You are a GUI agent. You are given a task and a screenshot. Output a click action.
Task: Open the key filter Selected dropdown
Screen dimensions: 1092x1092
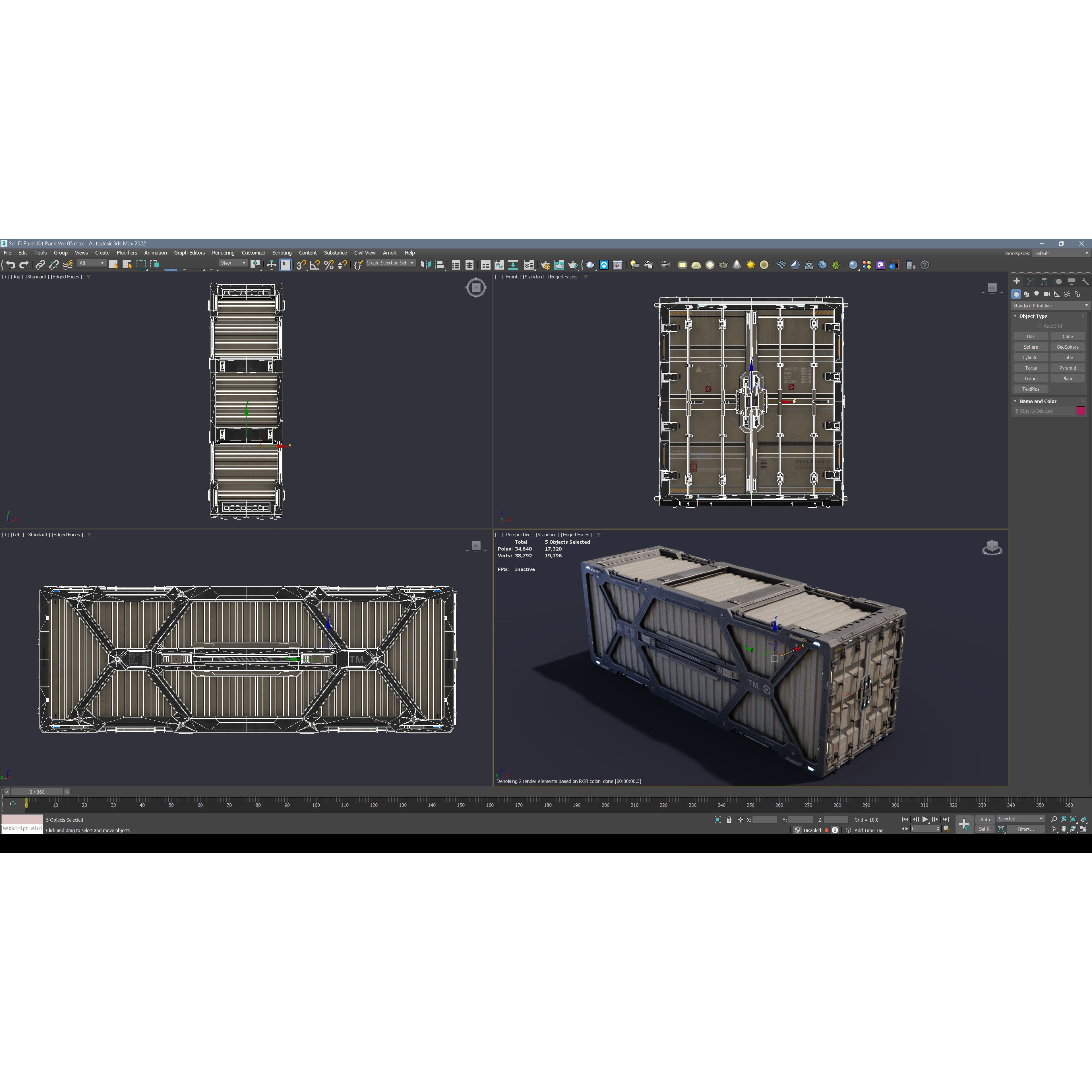(x=1020, y=819)
